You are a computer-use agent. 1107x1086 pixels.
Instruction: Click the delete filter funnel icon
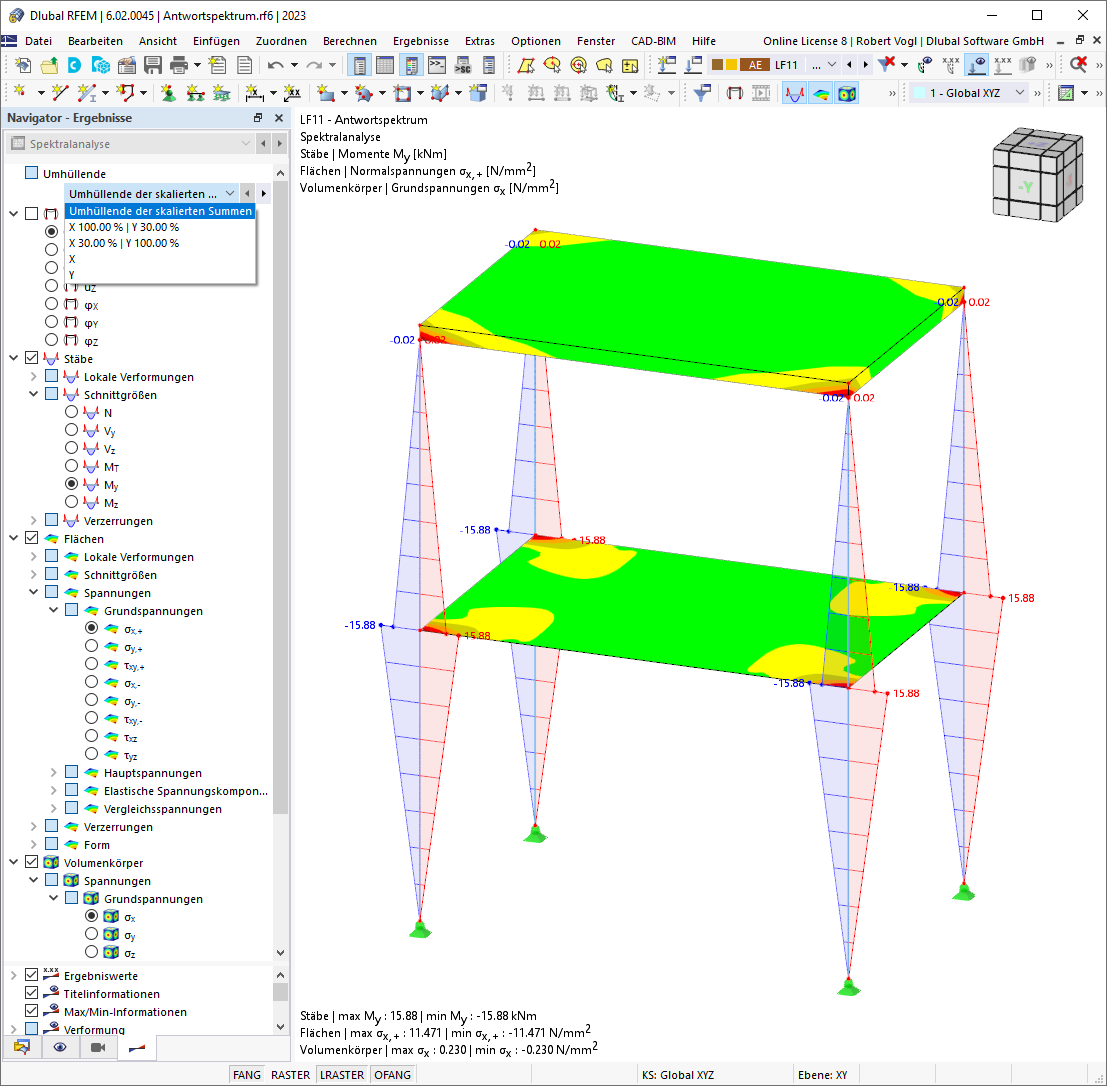pyautogui.click(x=886, y=65)
